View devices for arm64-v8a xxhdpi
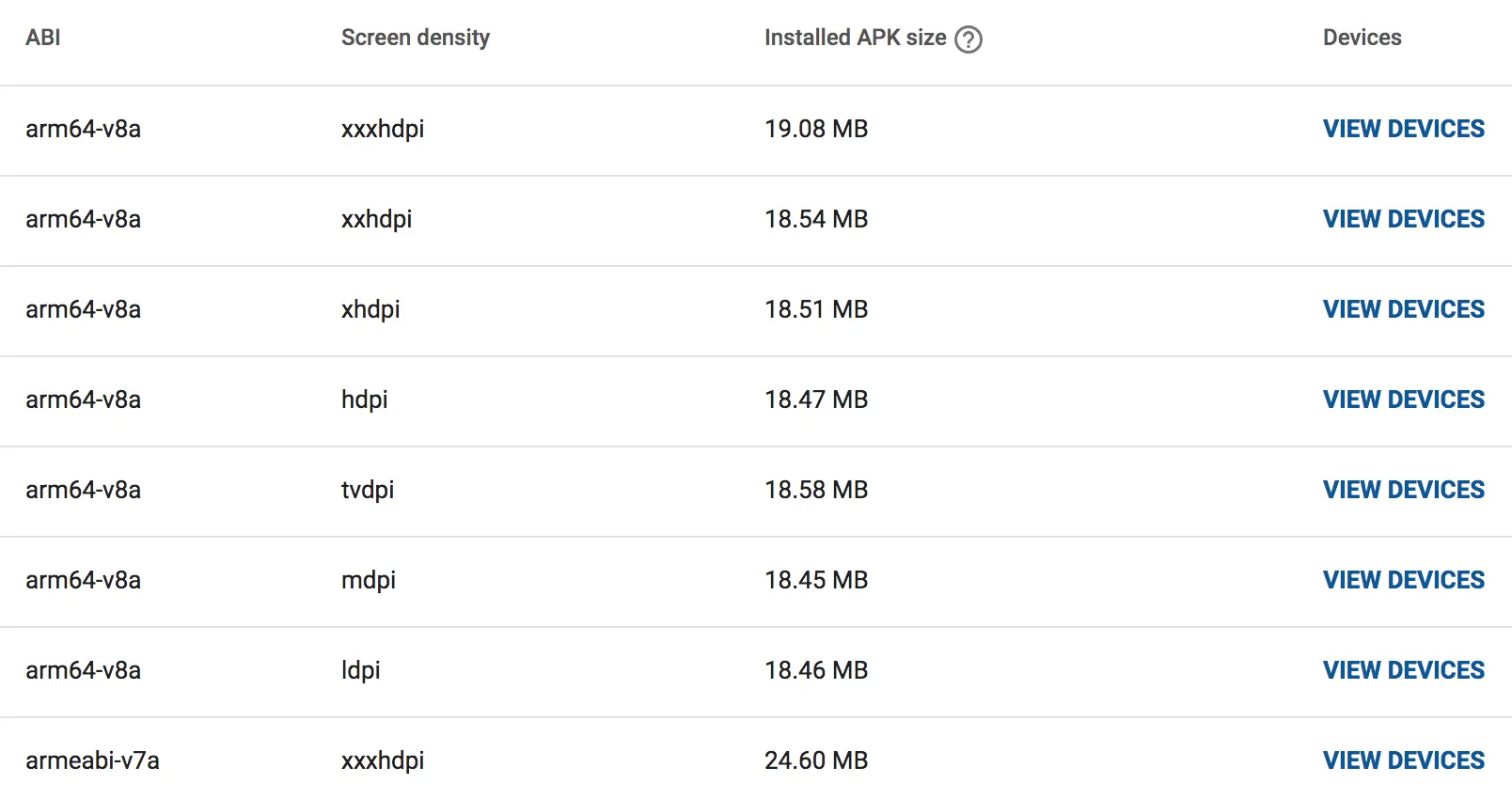This screenshot has width=1512, height=799. click(1403, 219)
